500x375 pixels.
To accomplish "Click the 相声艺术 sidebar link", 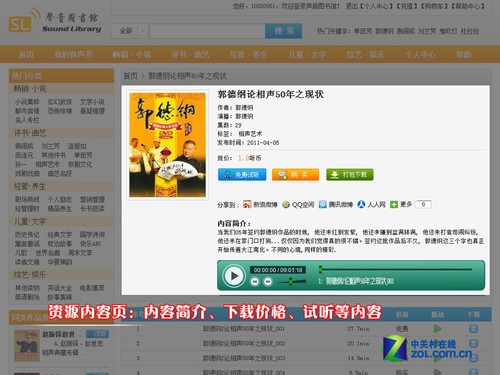I will coord(47,164).
